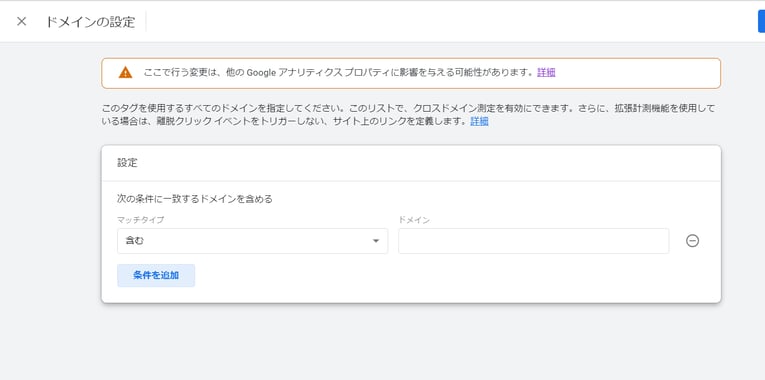This screenshot has height=380, width=765.
Task: Click the orange warning triangle icon
Action: tap(125, 73)
